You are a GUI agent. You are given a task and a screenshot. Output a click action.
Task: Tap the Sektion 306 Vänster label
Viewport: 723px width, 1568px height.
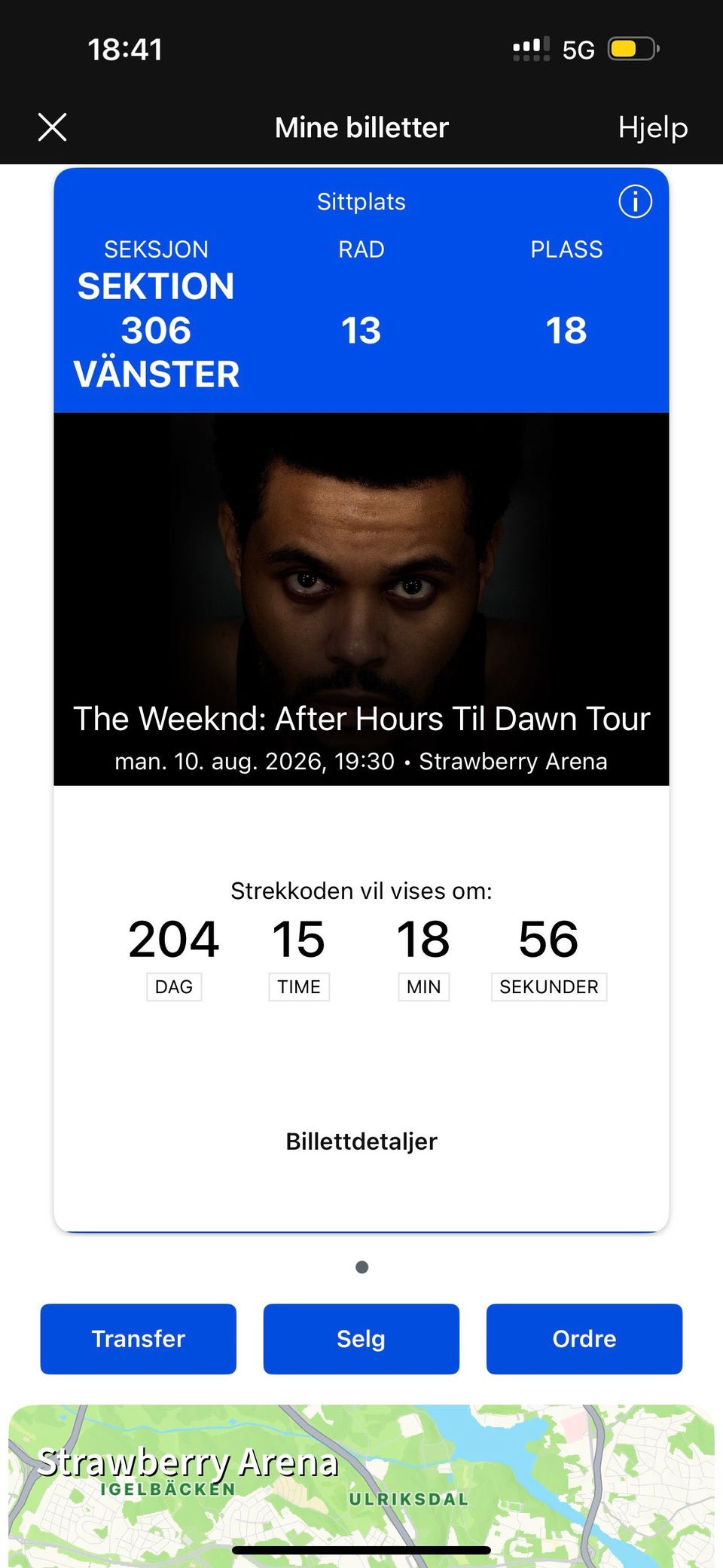tap(156, 330)
